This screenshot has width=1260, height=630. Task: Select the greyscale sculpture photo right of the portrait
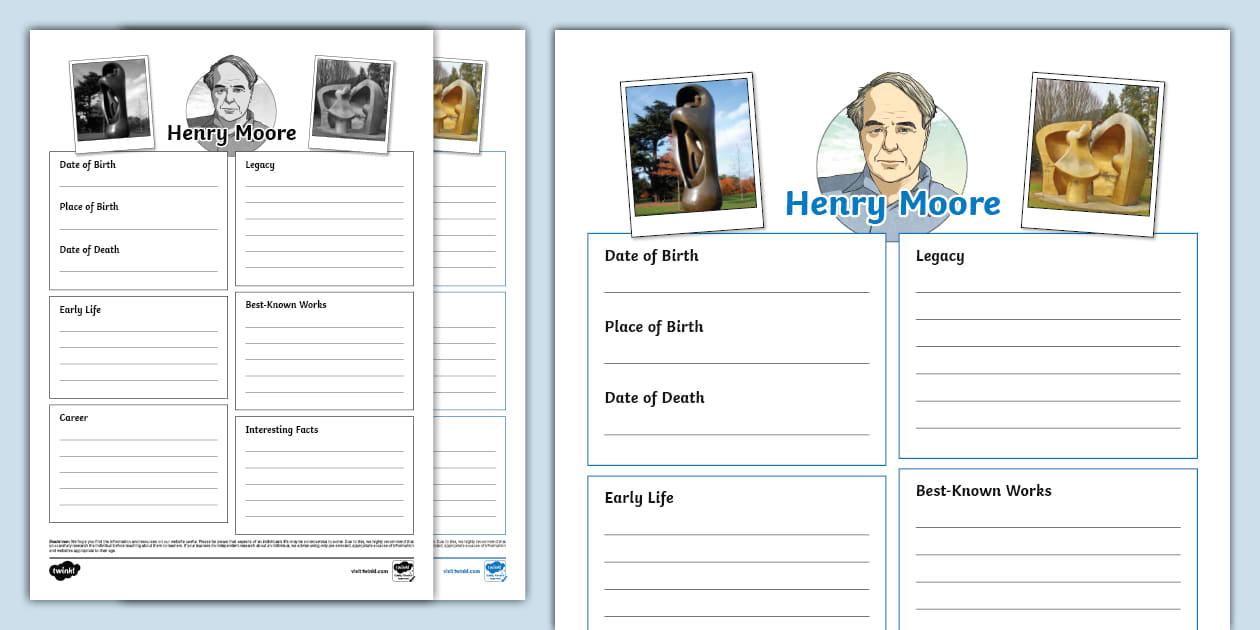click(x=351, y=103)
